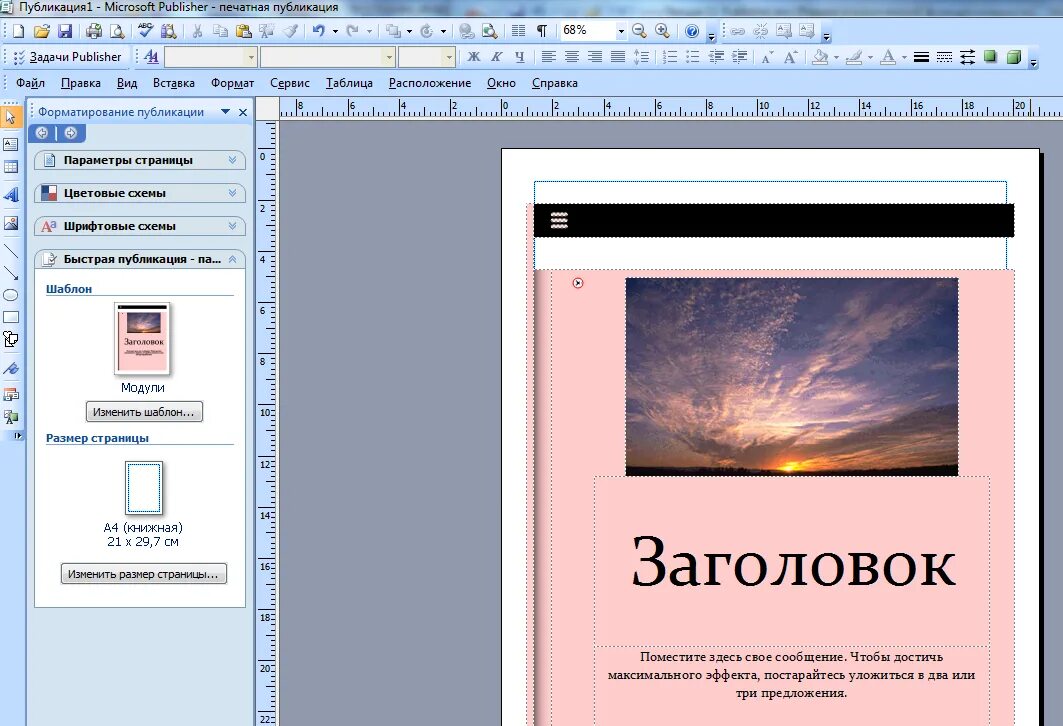This screenshot has width=1063, height=726.
Task: Click the Select Objects pointer tool
Action: click(11, 117)
